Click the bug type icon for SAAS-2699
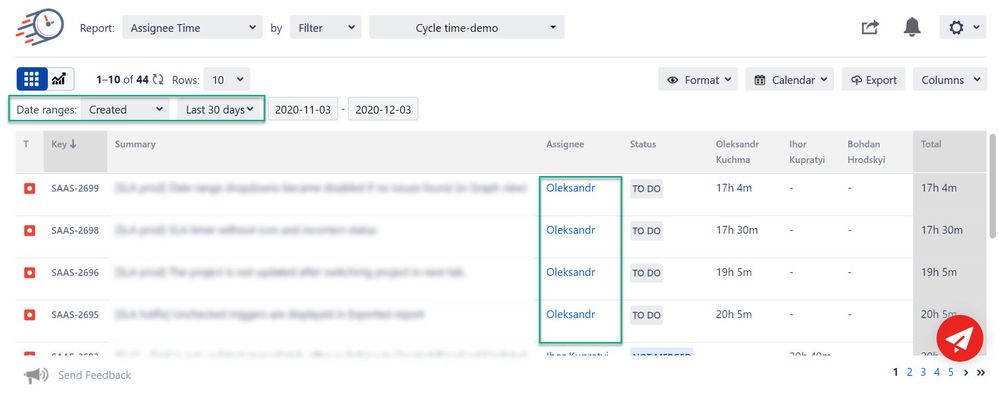This screenshot has width=999, height=404. point(29,189)
